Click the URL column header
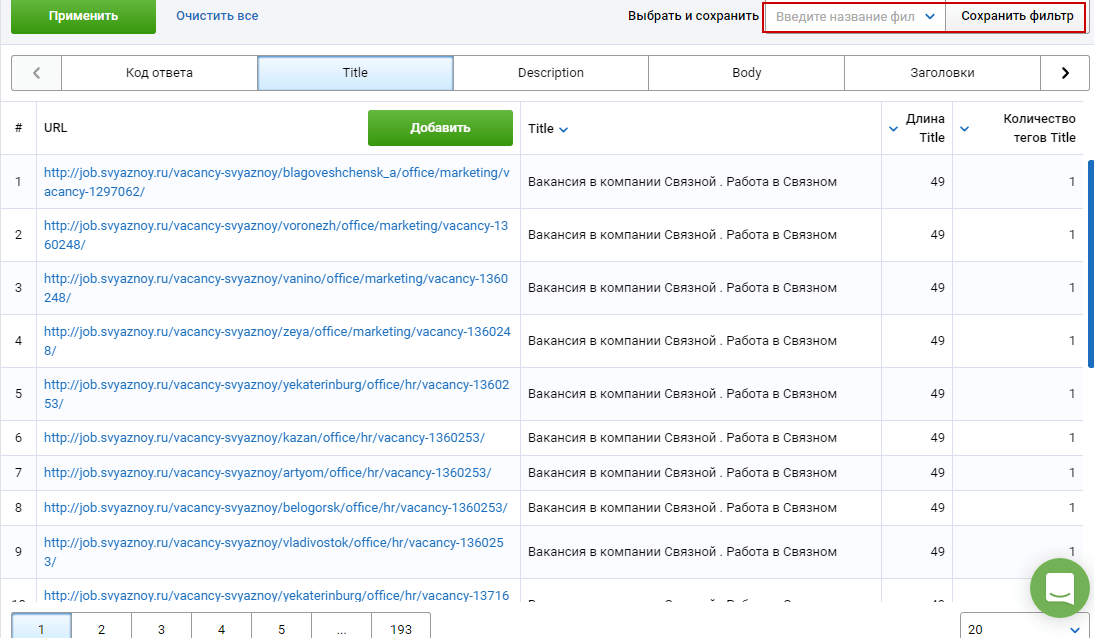The image size is (1094, 638). point(56,128)
